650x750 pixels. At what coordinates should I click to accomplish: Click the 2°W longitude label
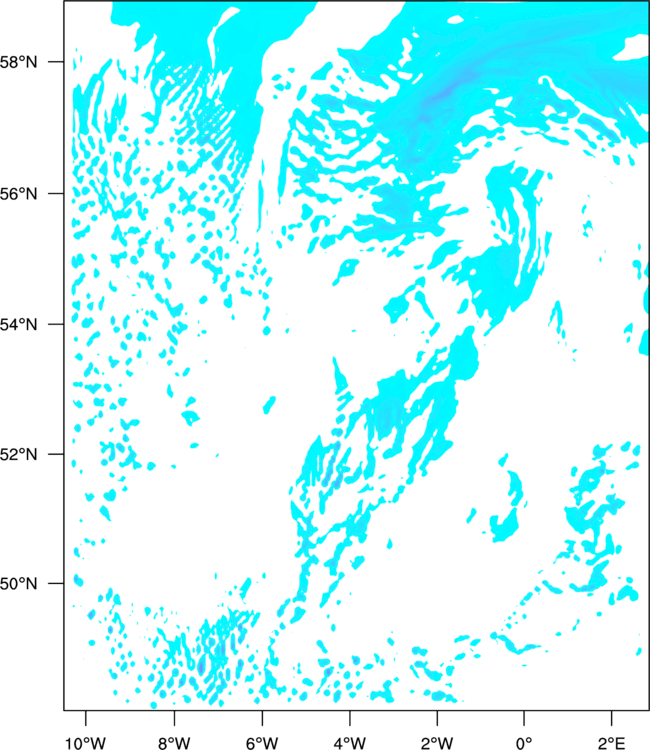tap(437, 742)
